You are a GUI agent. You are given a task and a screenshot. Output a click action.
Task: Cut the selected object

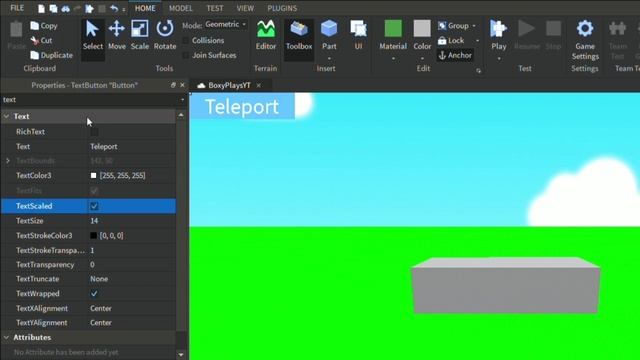pyautogui.click(x=41, y=40)
